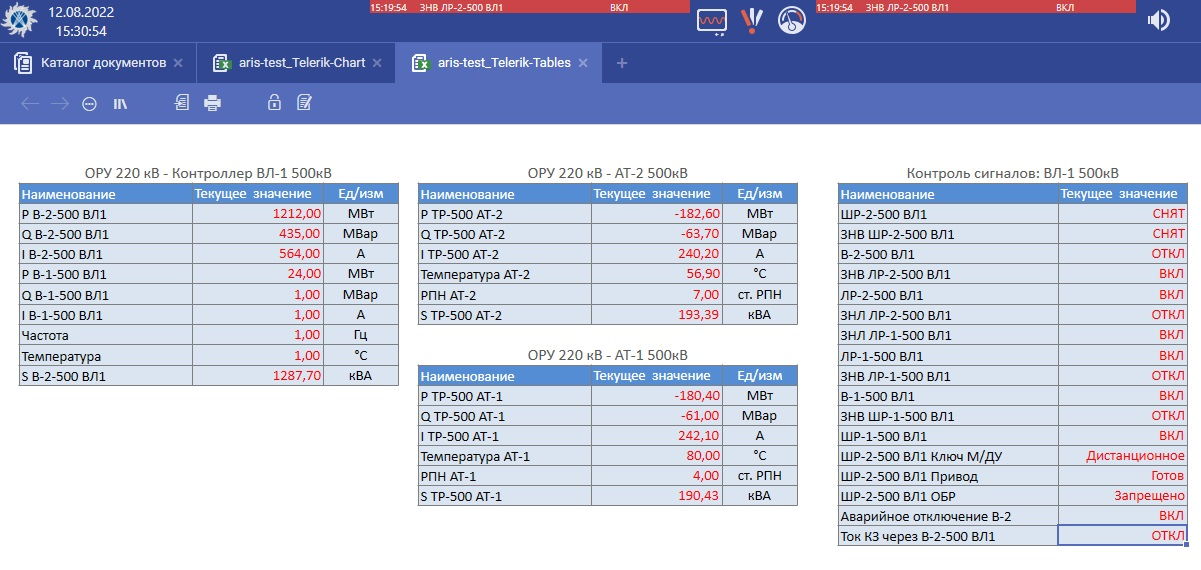Click the back arrow navigation button
This screenshot has width=1201, height=570.
[29, 103]
